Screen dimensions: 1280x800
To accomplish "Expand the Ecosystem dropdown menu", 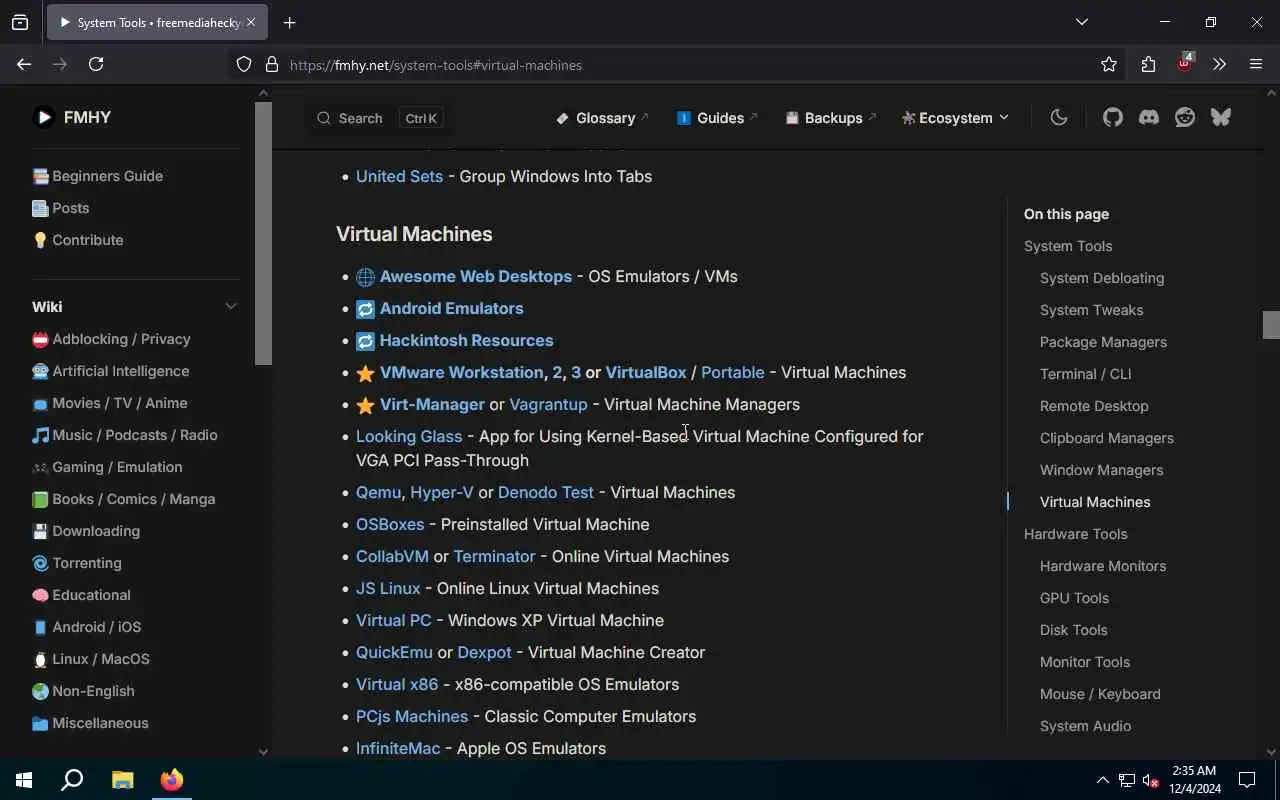I will 955,117.
